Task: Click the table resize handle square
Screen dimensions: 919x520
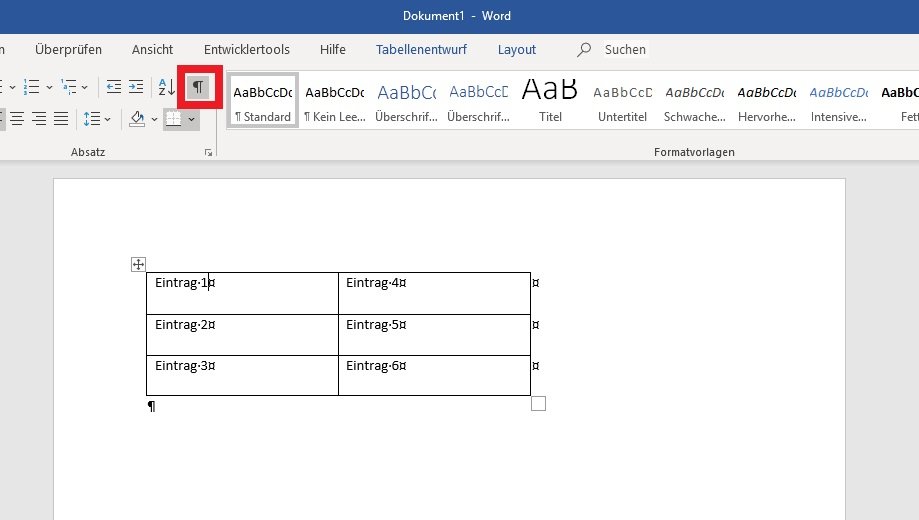Action: [x=539, y=404]
